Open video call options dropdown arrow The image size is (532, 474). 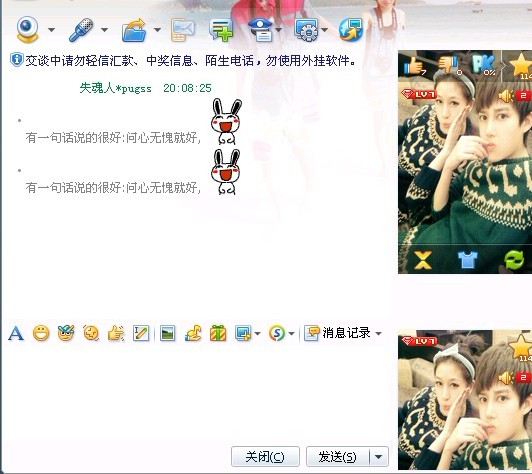52,30
